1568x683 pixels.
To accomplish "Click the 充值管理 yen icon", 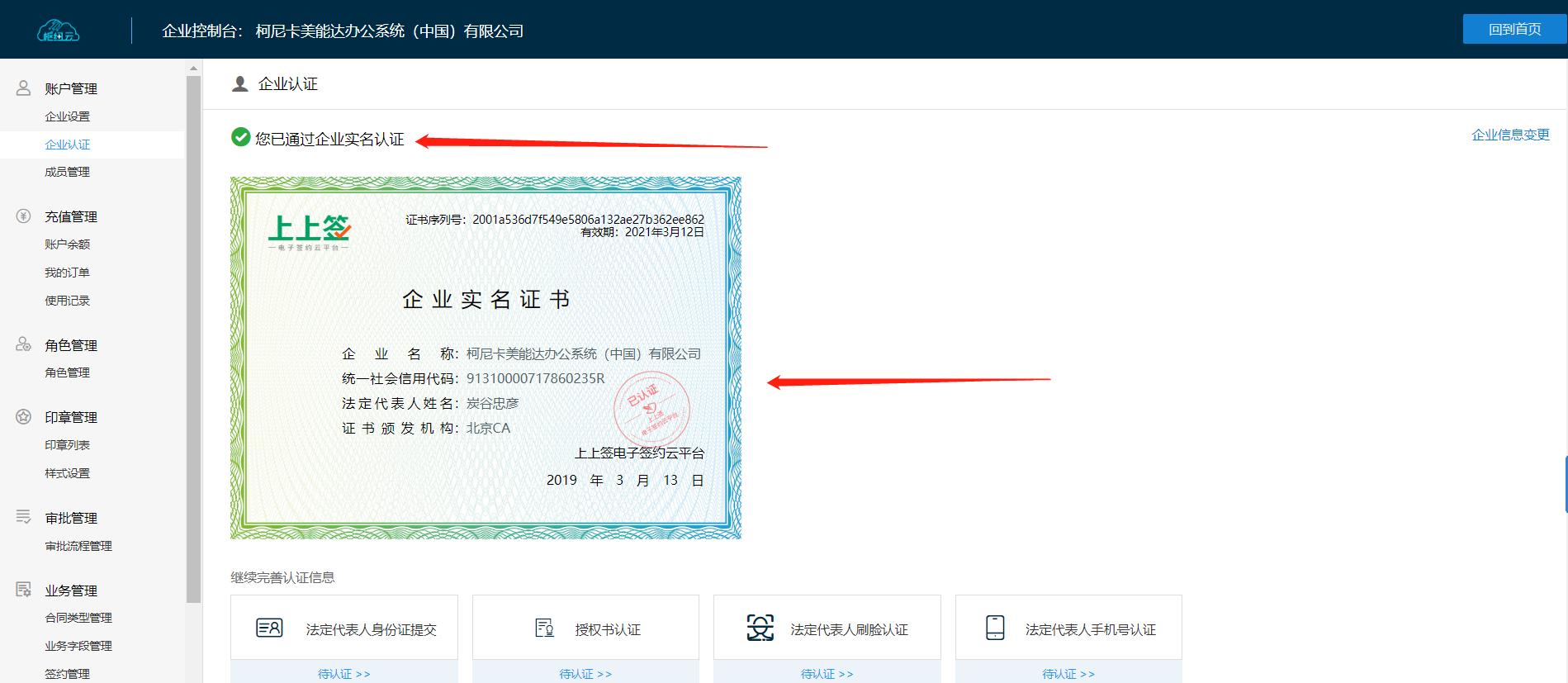I will pos(23,216).
